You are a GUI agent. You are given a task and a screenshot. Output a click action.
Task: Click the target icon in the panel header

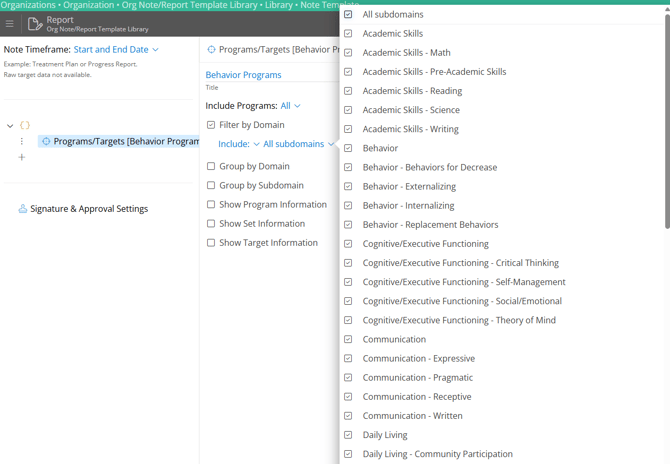211,49
